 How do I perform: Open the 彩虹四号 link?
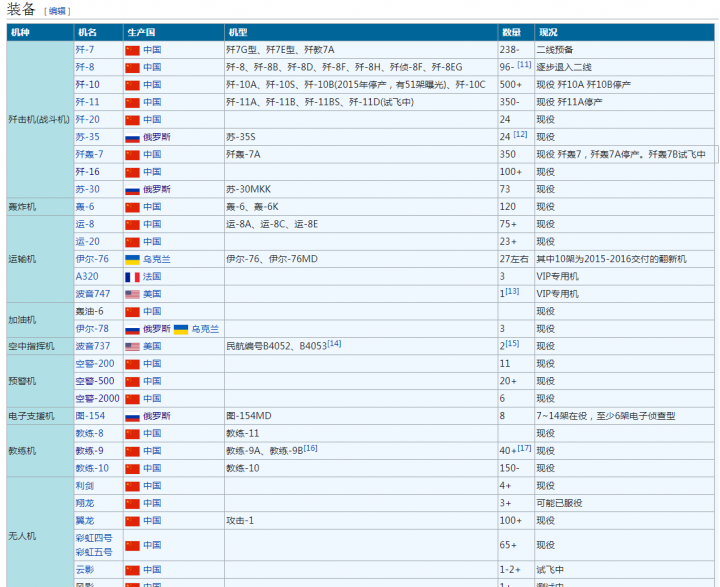coord(94,538)
